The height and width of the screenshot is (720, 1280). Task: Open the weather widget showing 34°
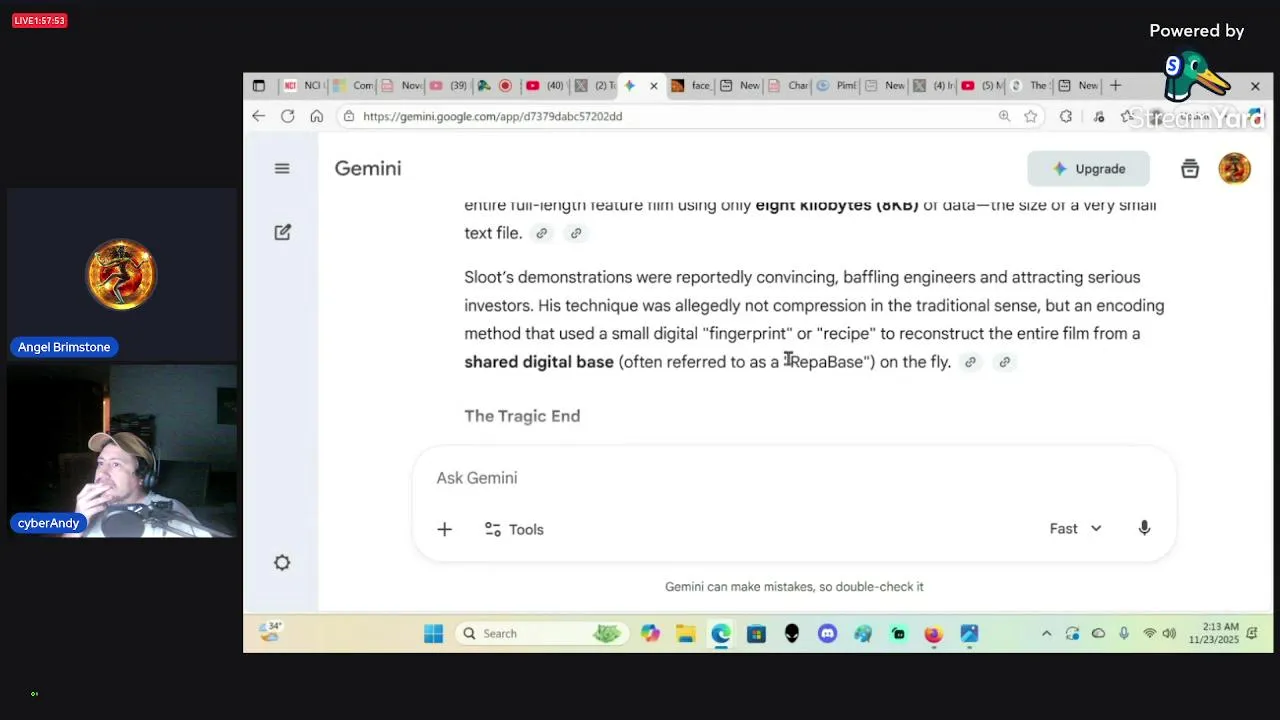270,632
